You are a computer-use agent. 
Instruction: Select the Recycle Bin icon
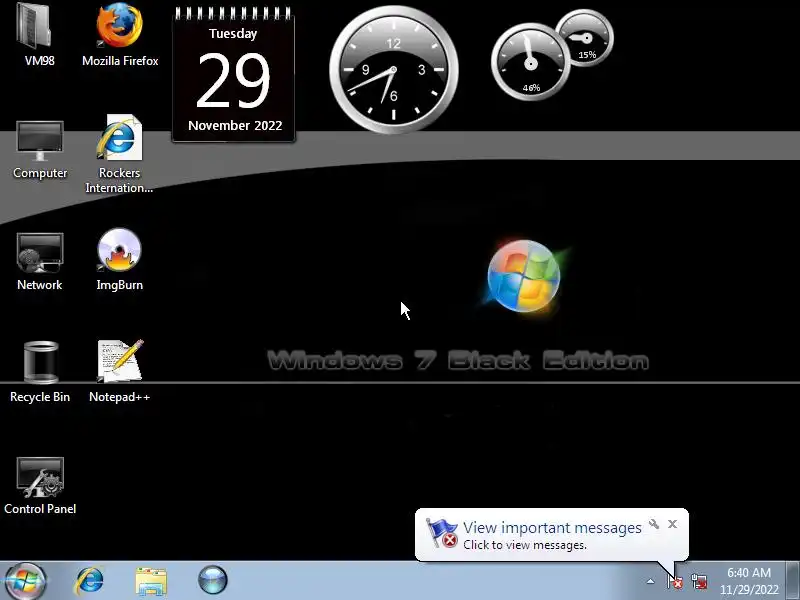click(x=40, y=362)
